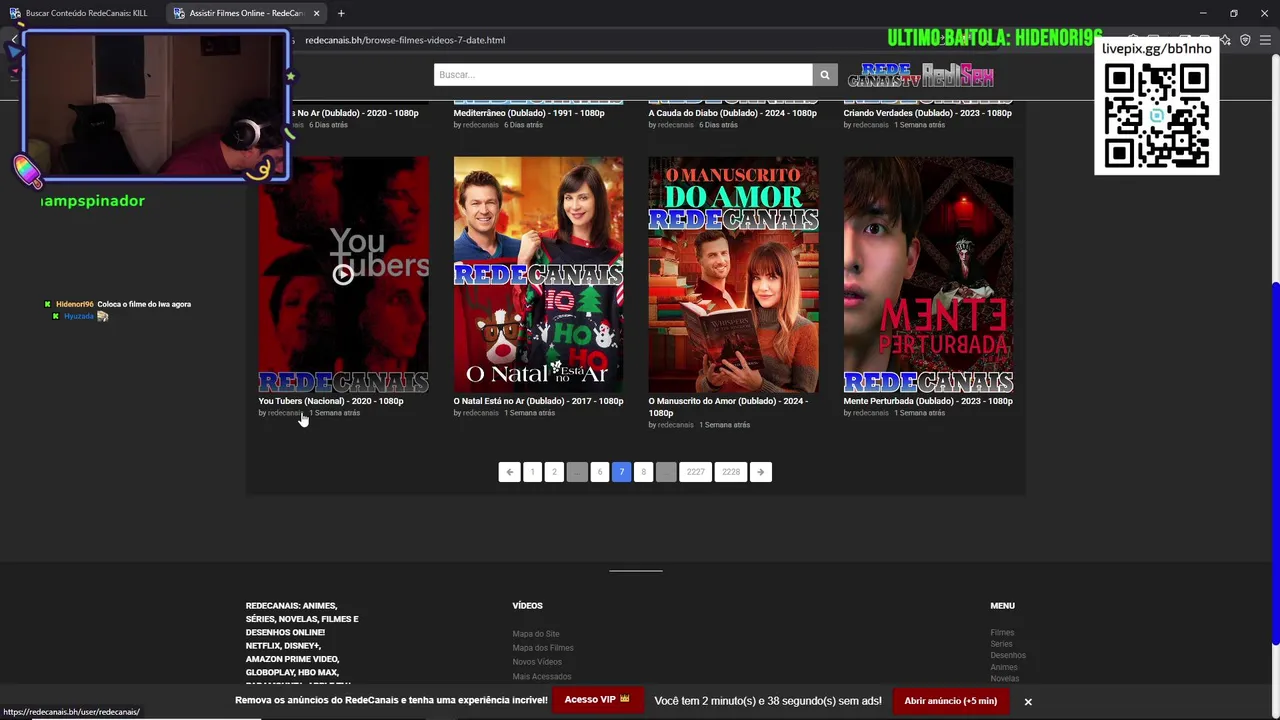Click redecanais author under Mente Perturbada

(x=870, y=413)
